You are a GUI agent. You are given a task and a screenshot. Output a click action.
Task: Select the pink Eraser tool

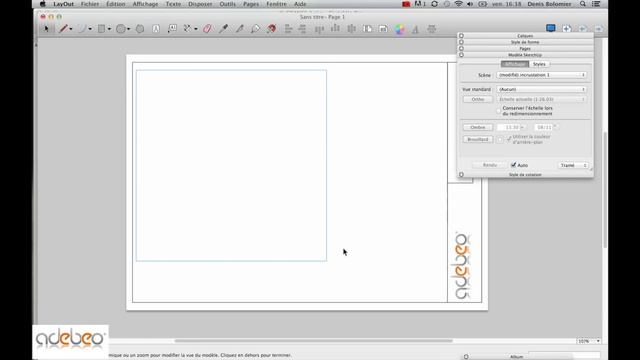(207, 29)
